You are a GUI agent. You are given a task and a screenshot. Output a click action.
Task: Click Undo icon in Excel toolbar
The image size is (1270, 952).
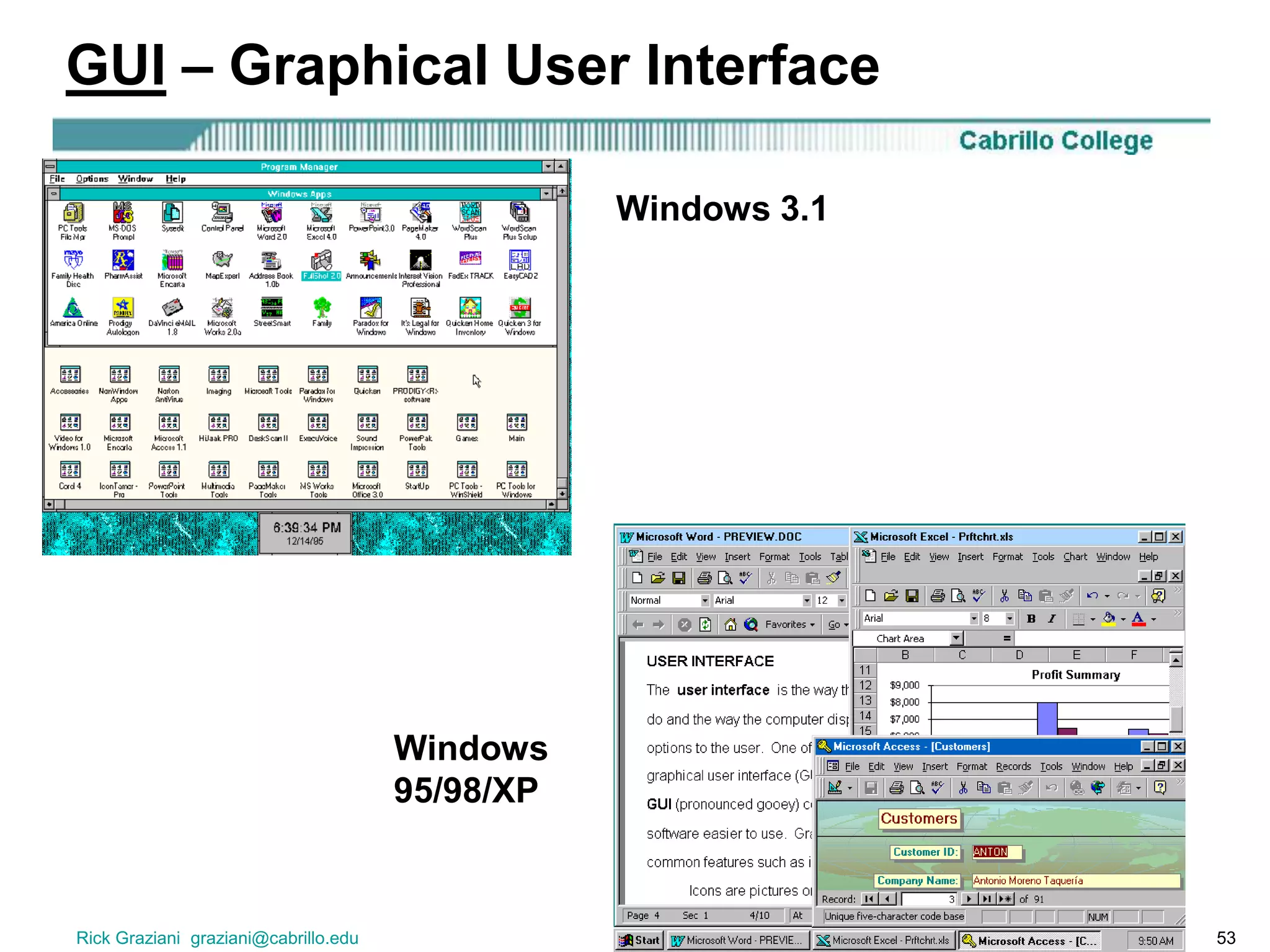click(x=1092, y=596)
